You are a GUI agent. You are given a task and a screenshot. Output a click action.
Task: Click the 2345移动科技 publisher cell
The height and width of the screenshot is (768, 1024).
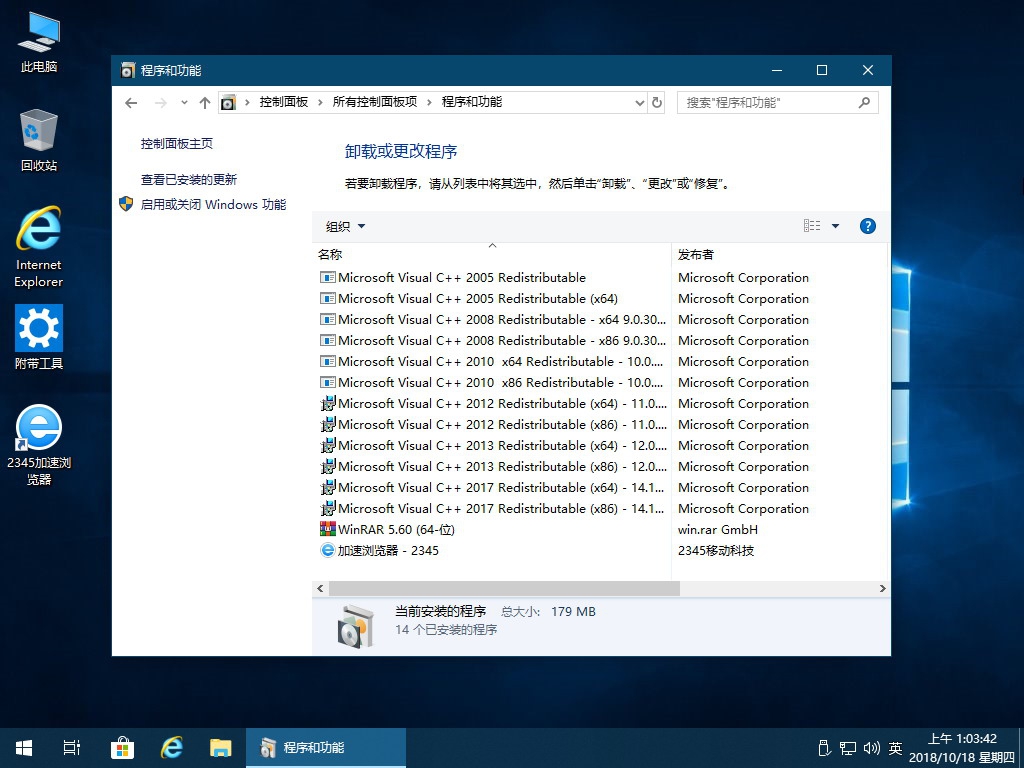point(716,551)
